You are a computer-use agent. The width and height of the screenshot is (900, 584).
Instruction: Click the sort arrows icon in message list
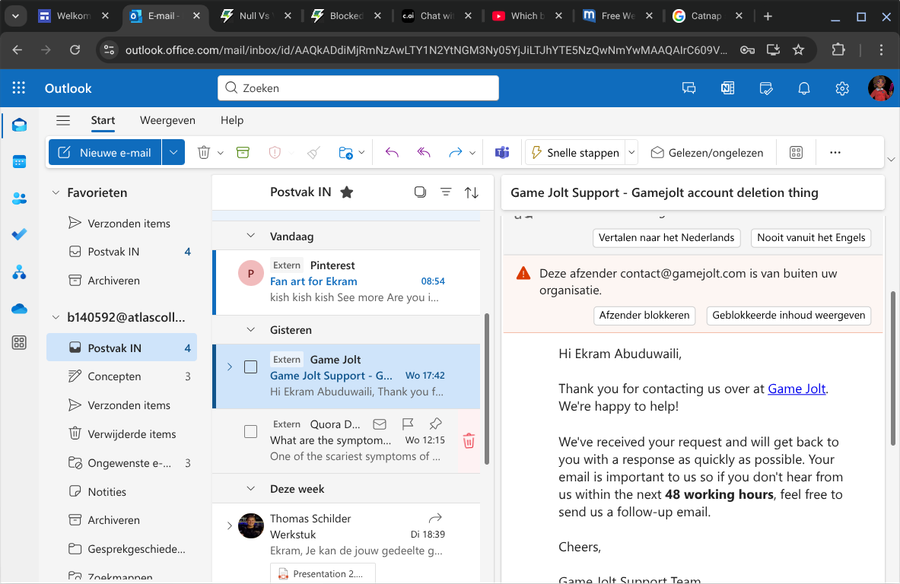tap(471, 192)
